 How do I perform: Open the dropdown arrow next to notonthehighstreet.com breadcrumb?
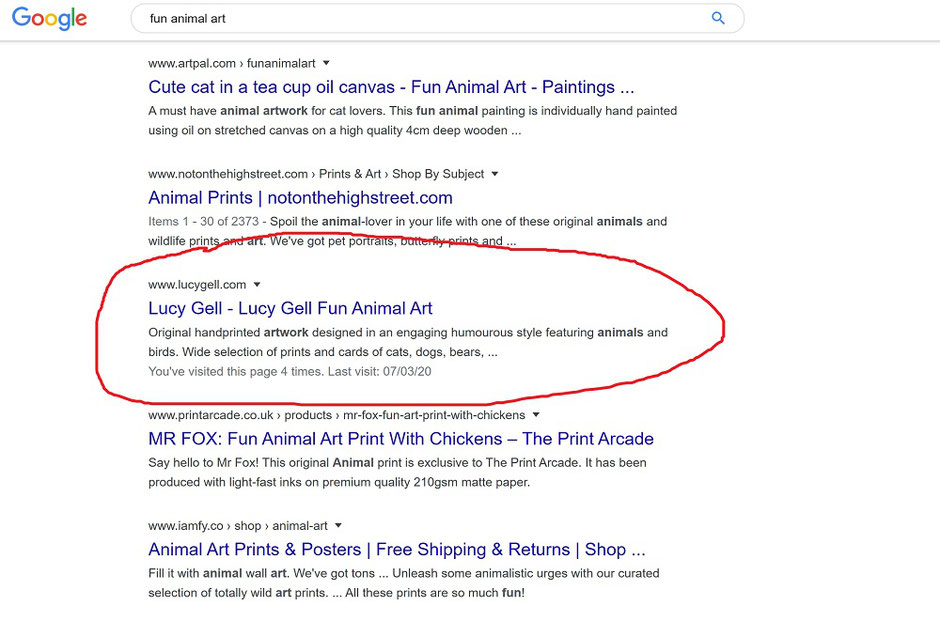click(495, 174)
